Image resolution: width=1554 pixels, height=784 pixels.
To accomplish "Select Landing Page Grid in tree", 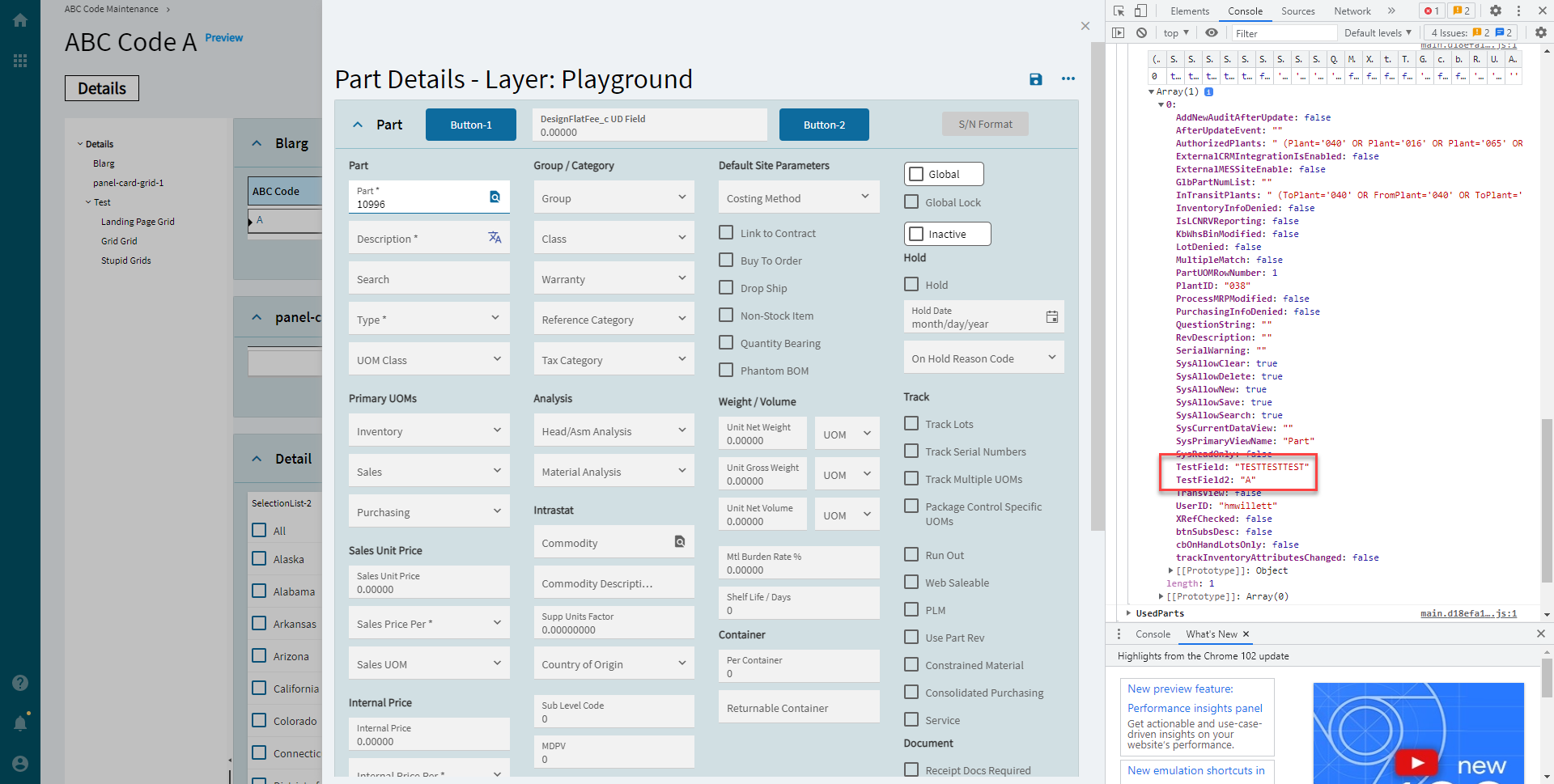I will pos(138,222).
